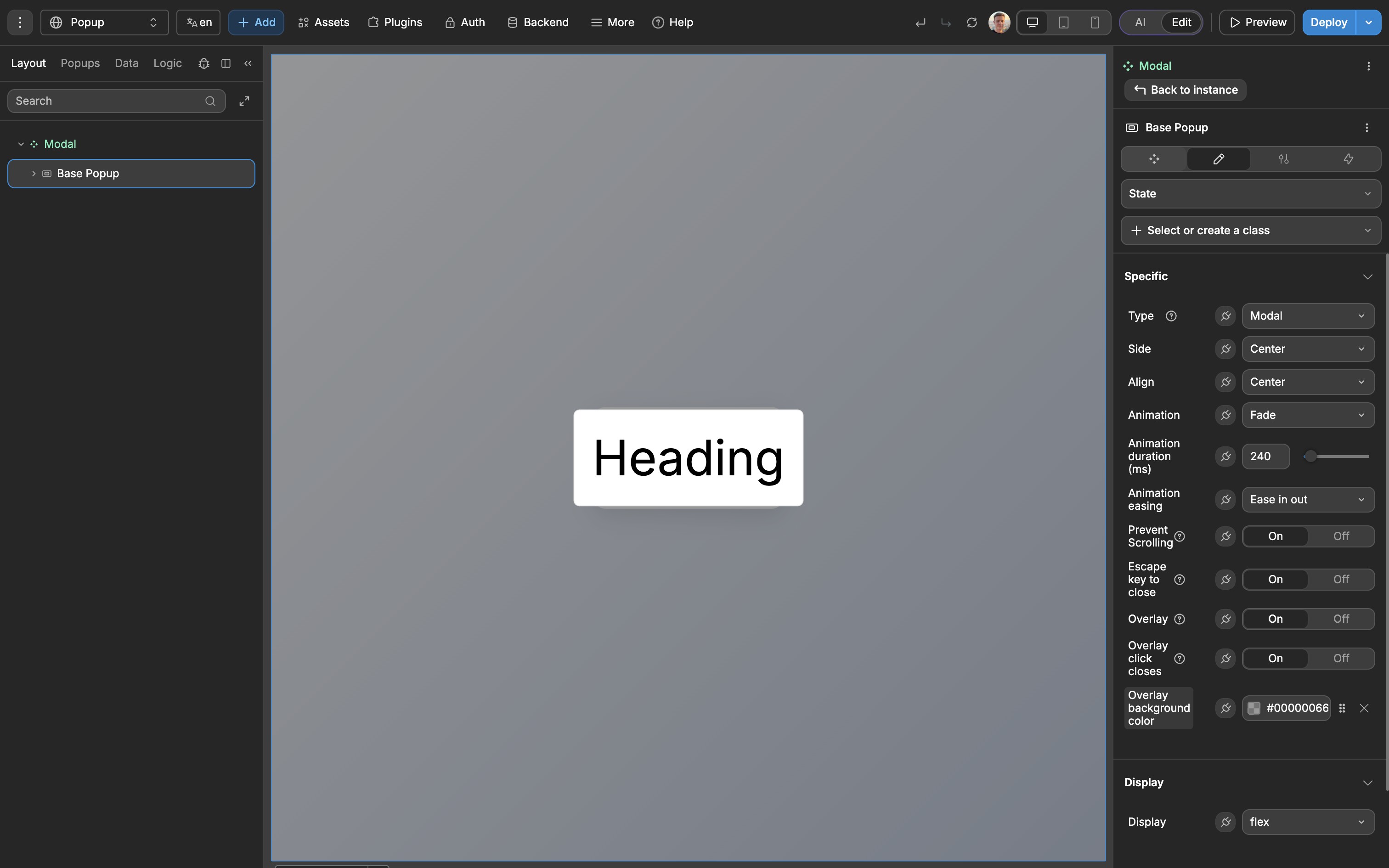The height and width of the screenshot is (868, 1389).
Task: Open the Align dropdown
Action: click(1308, 382)
